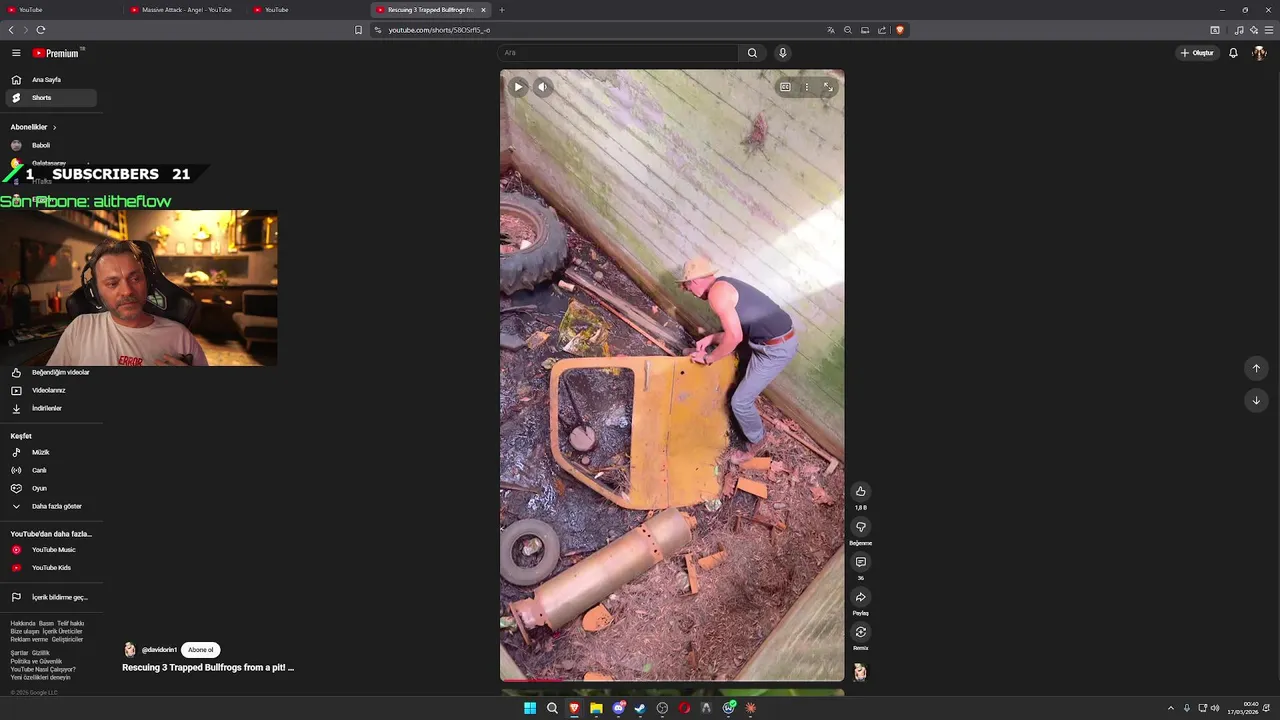Screen dimensions: 1280x720
Task: Open the sound source thumbnail below Remix
Action: point(860,672)
